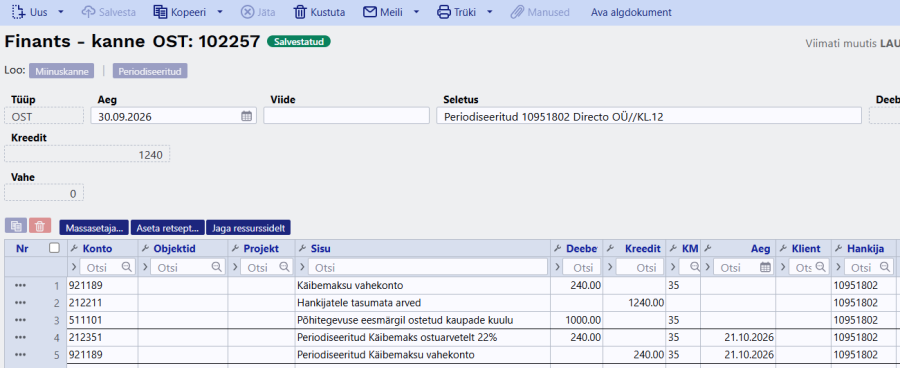Click the calendar icon in table Aeg filter
The width and height of the screenshot is (900, 368).
pos(765,267)
